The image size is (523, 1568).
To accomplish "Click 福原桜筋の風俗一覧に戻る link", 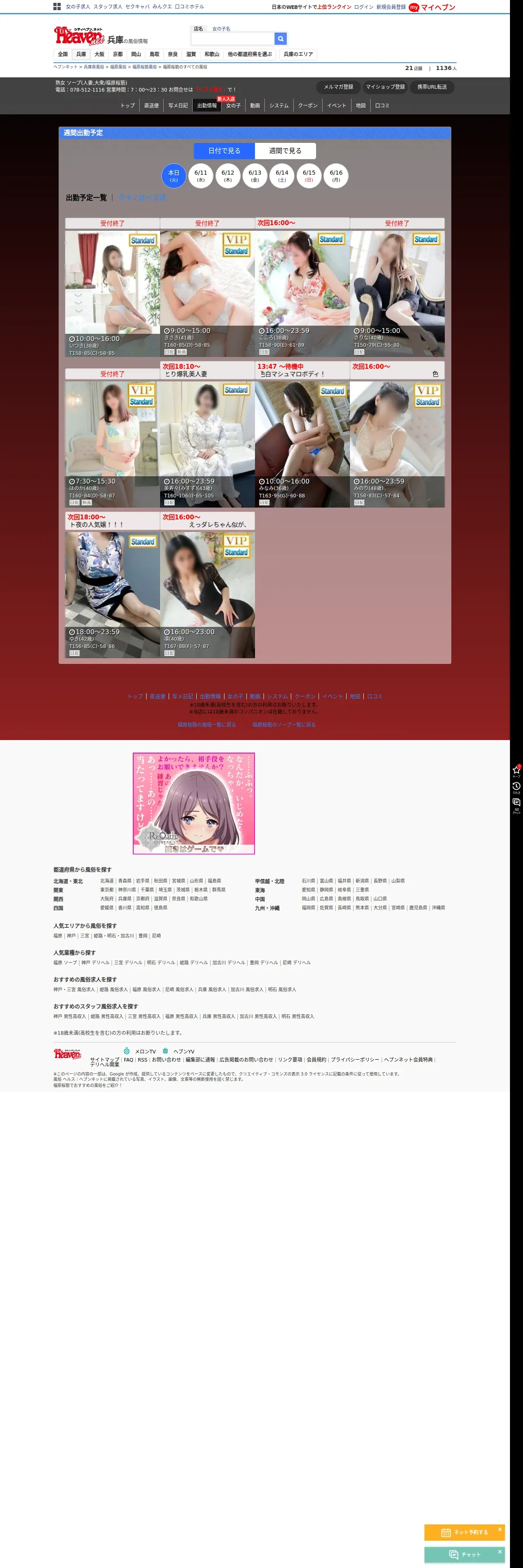I will tap(207, 724).
